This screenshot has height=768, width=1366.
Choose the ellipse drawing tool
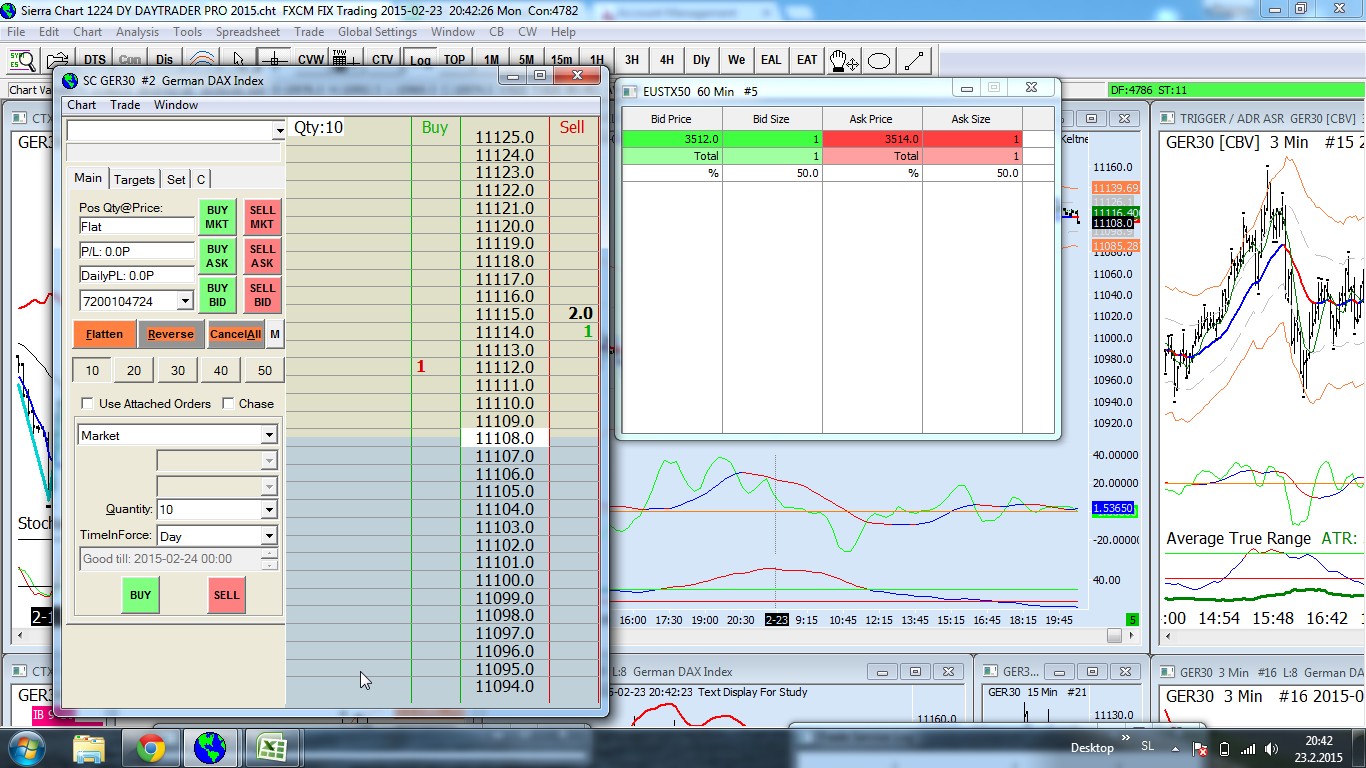click(x=879, y=61)
